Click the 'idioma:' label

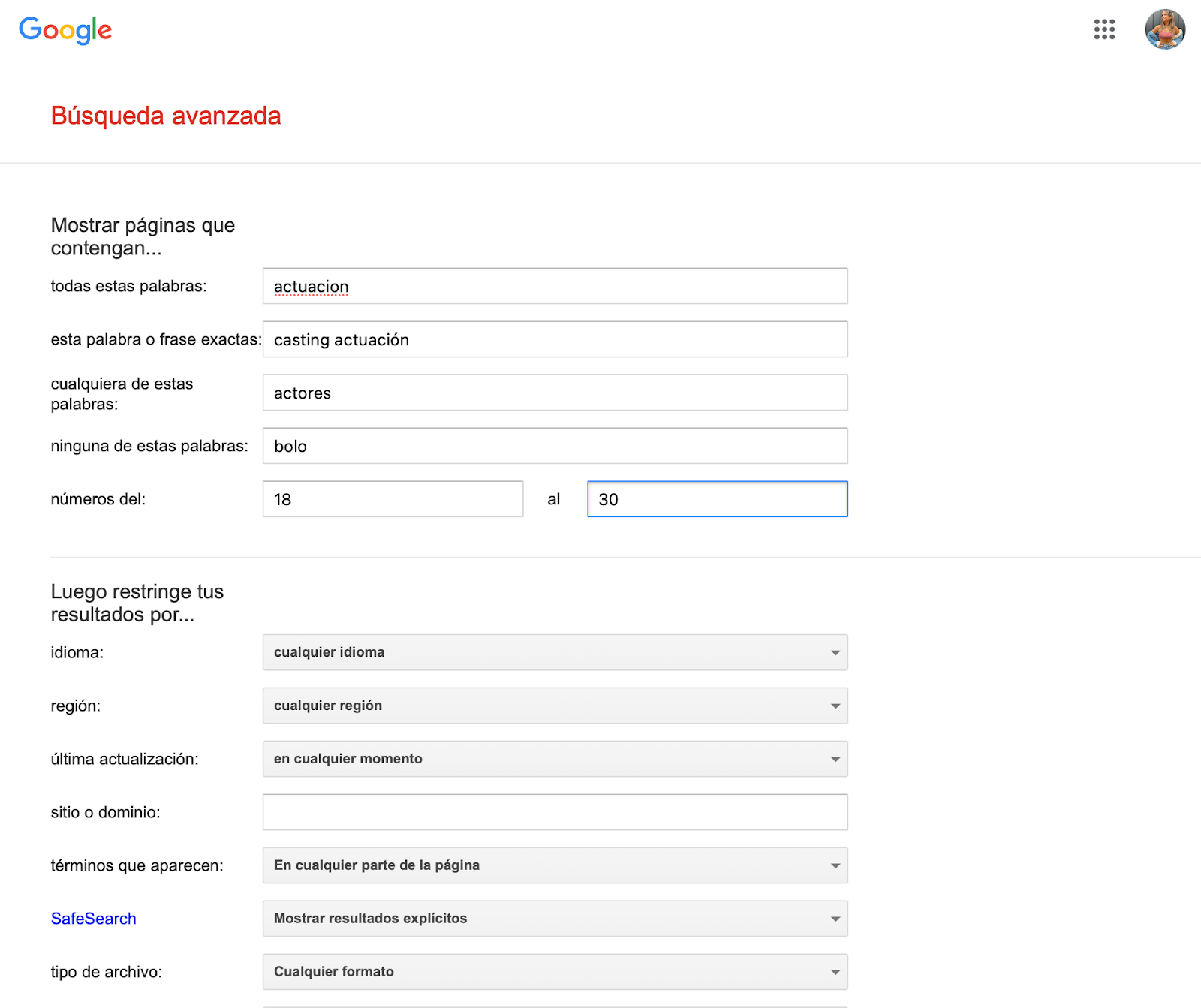77,652
